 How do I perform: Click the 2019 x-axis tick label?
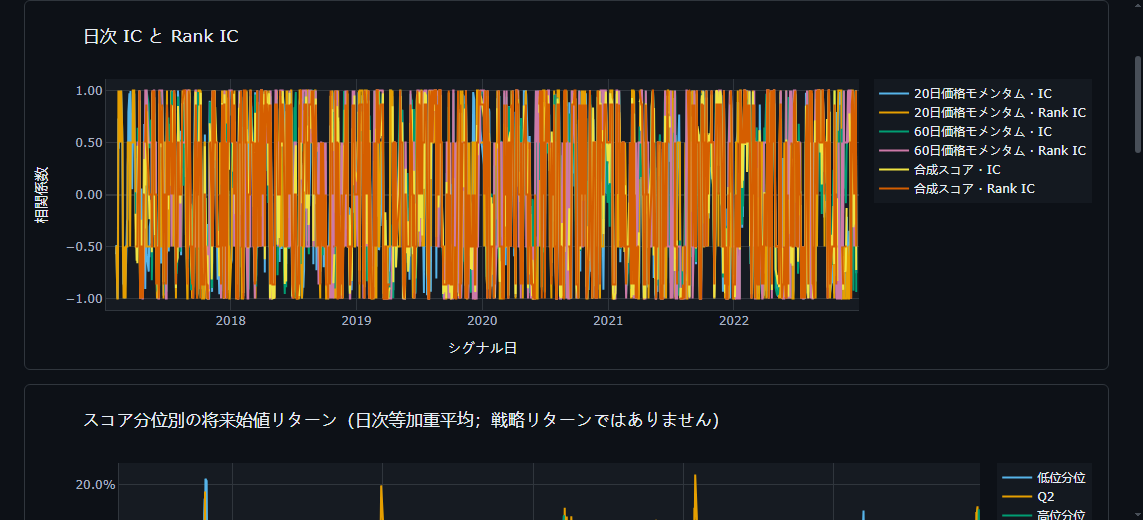coord(356,322)
